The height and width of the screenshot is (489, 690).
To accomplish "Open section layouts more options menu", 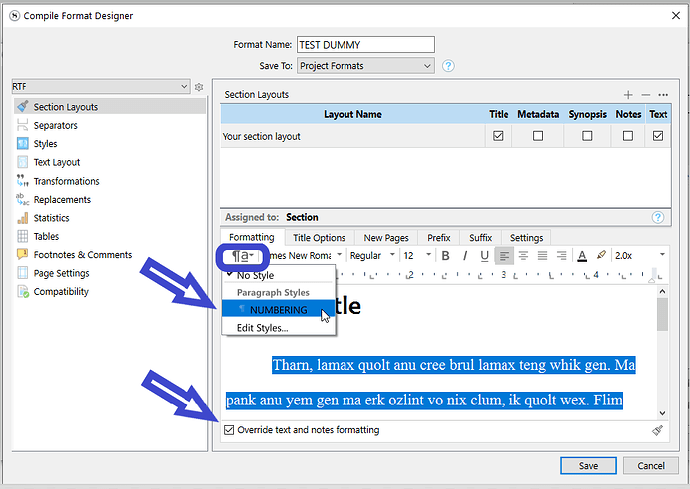I will click(x=663, y=95).
